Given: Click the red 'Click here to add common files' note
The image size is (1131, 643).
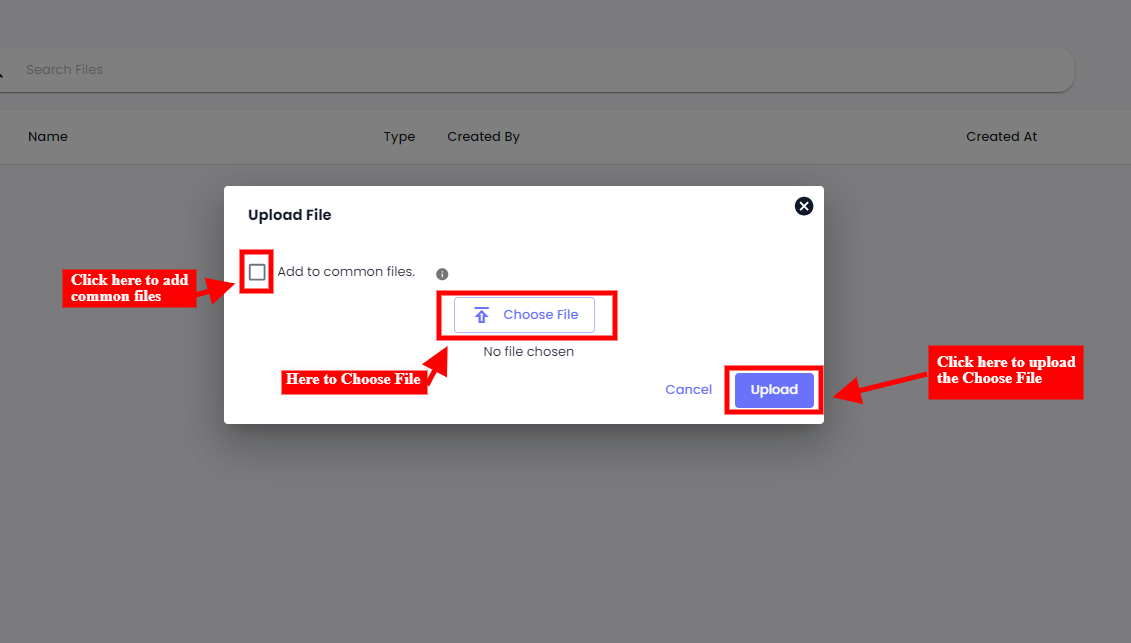Looking at the screenshot, I should [x=129, y=288].
